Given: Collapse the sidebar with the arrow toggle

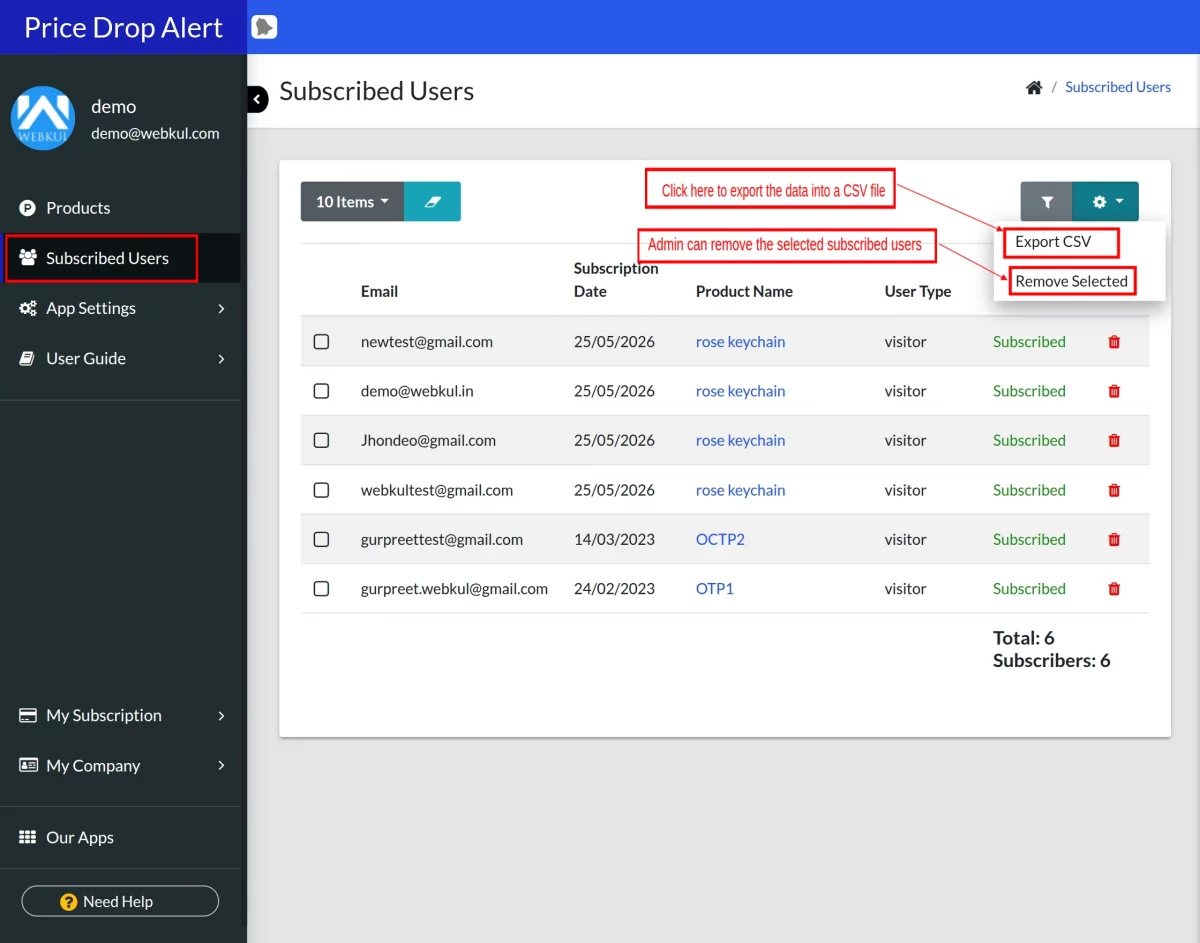Looking at the screenshot, I should [x=257, y=99].
